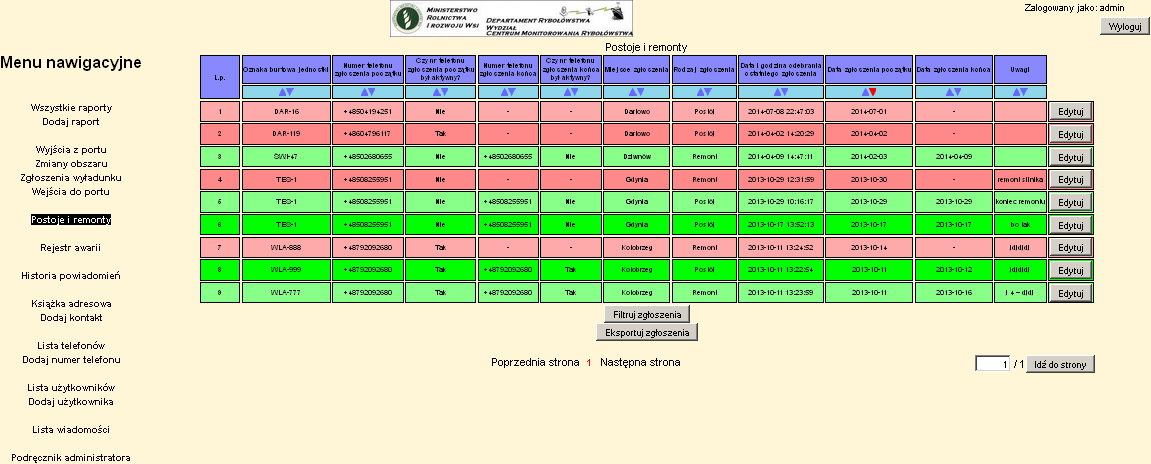The height and width of the screenshot is (464, 1151).
Task: Sort Data zgłoszenia końca with up arrow
Action: [948, 92]
